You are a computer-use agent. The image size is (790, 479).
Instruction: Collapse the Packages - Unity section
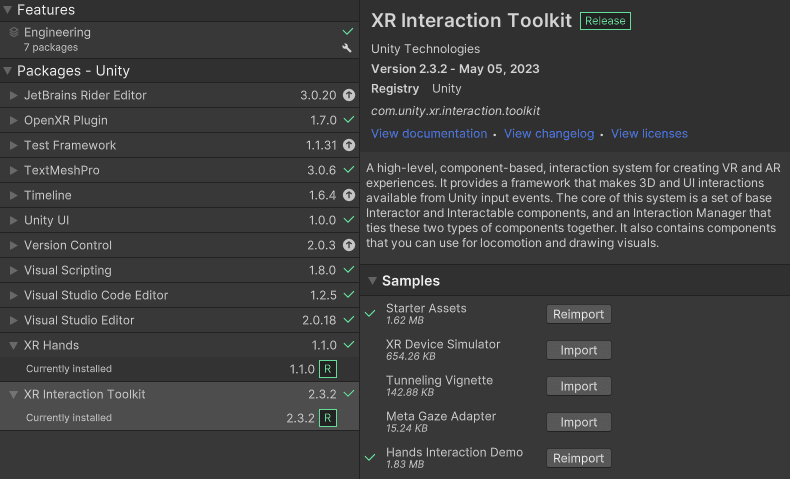pos(8,71)
